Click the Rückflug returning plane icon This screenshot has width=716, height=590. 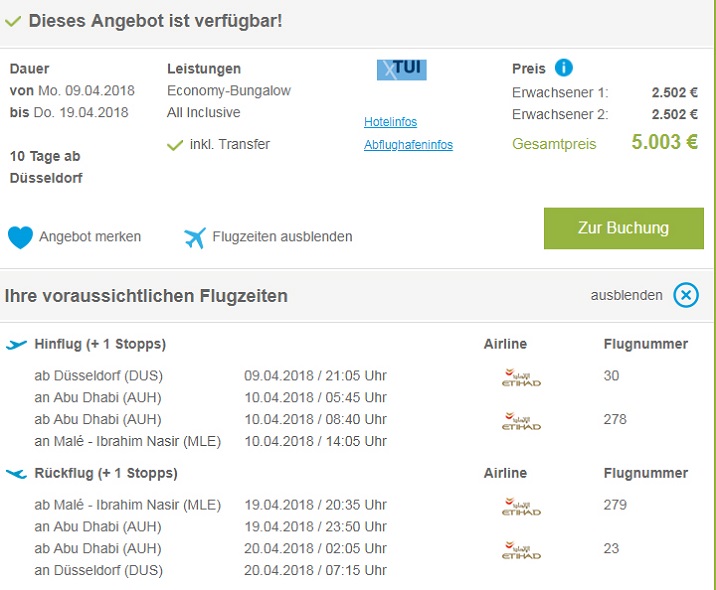click(x=17, y=473)
